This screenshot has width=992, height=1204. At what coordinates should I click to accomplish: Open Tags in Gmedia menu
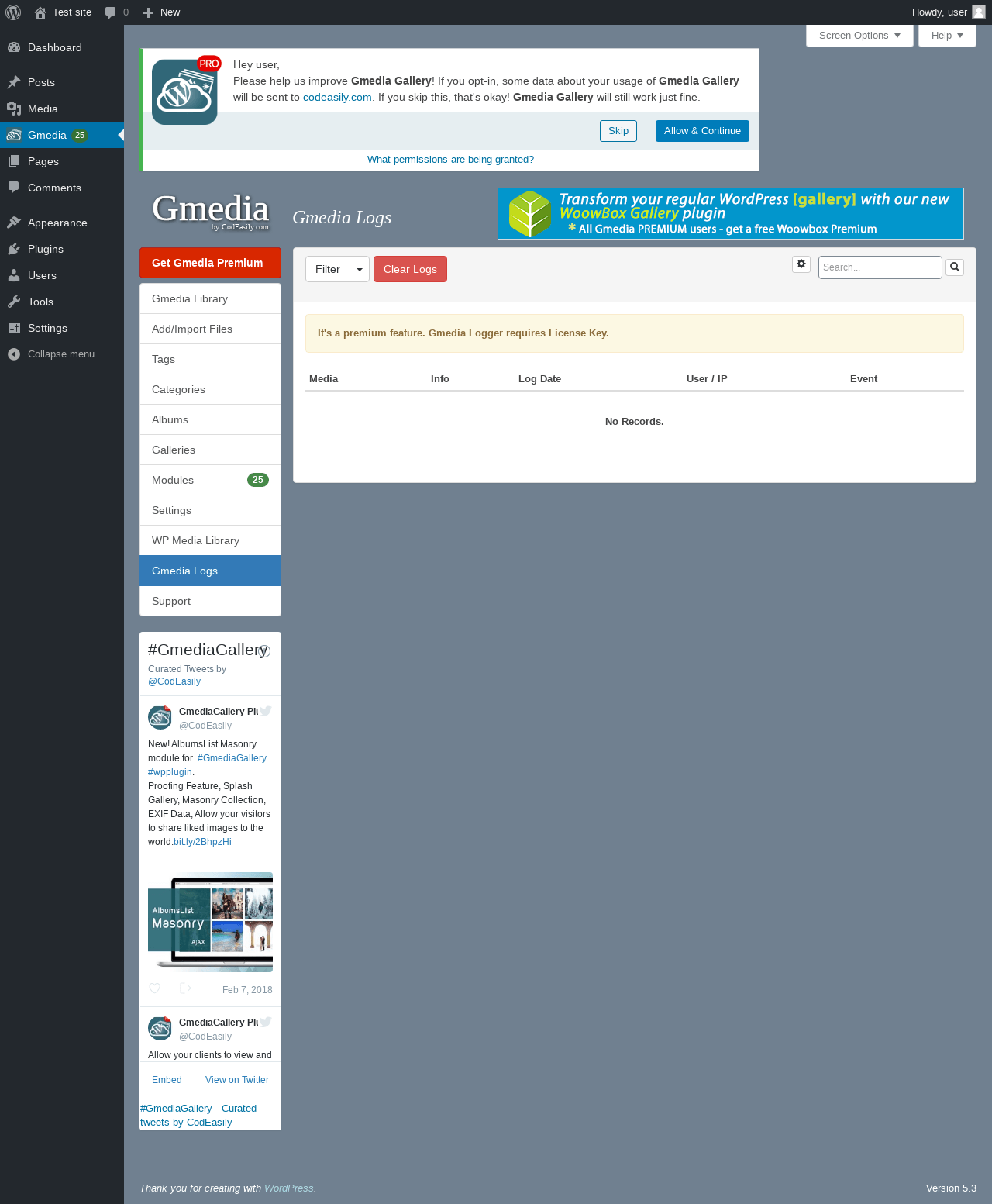pyautogui.click(x=210, y=359)
